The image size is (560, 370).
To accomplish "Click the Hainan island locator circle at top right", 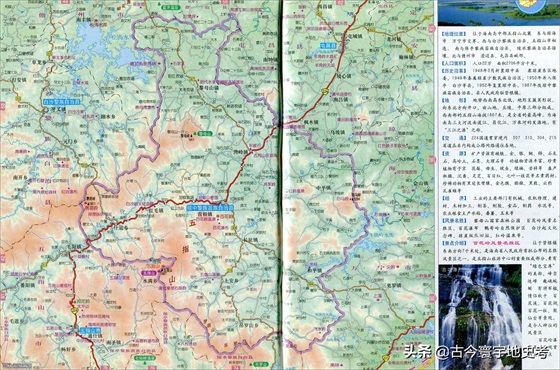I will pos(531,5).
